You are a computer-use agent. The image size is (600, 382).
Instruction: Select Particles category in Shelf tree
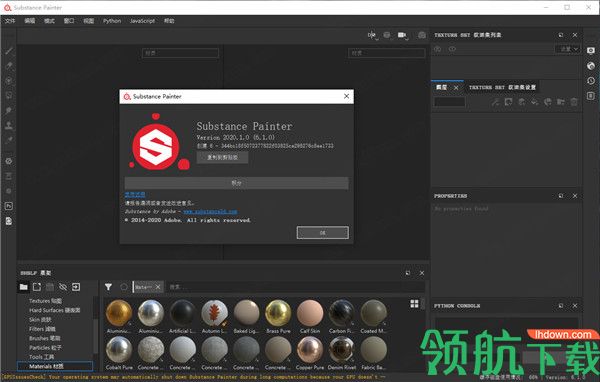tap(45, 348)
